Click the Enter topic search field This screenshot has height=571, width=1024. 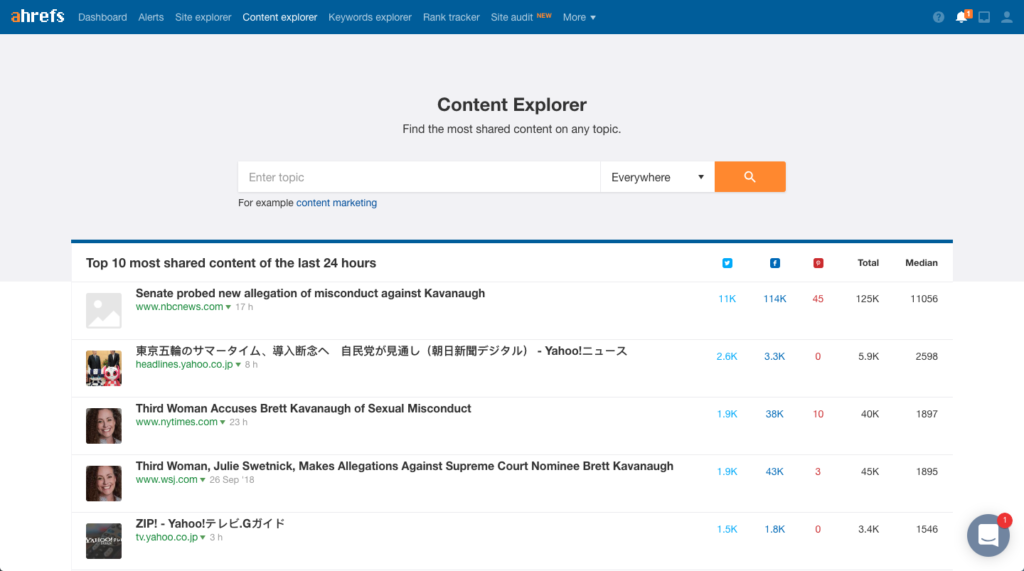click(x=419, y=177)
